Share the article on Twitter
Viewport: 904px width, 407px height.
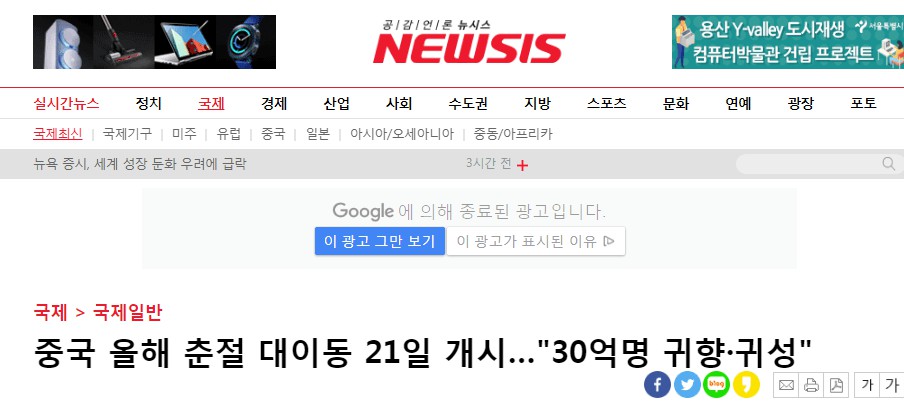pyautogui.click(x=687, y=385)
